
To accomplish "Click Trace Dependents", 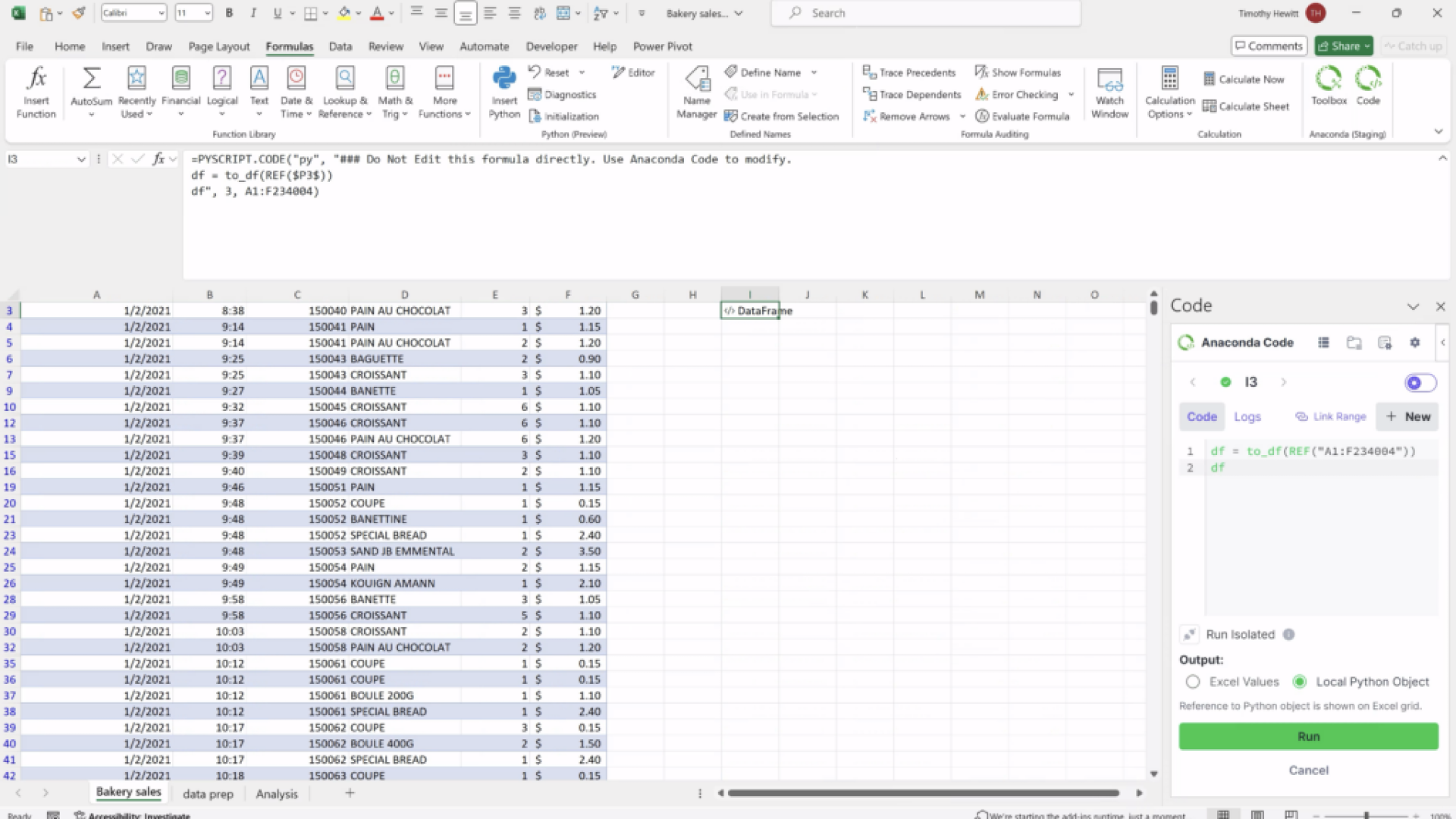I will (912, 95).
